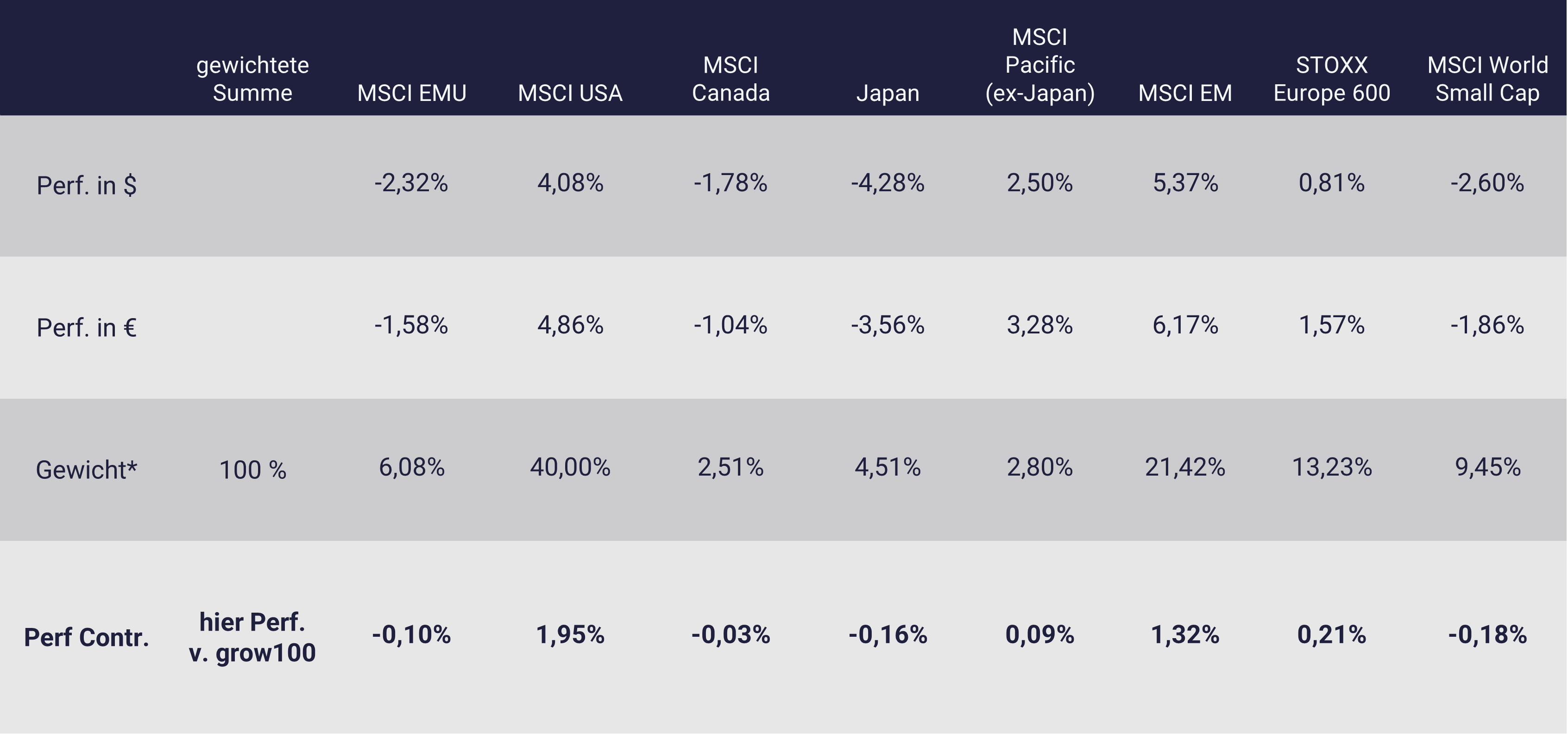Click the gewichtete Summe column header
Screen dimensions: 1568x734
coord(252,79)
